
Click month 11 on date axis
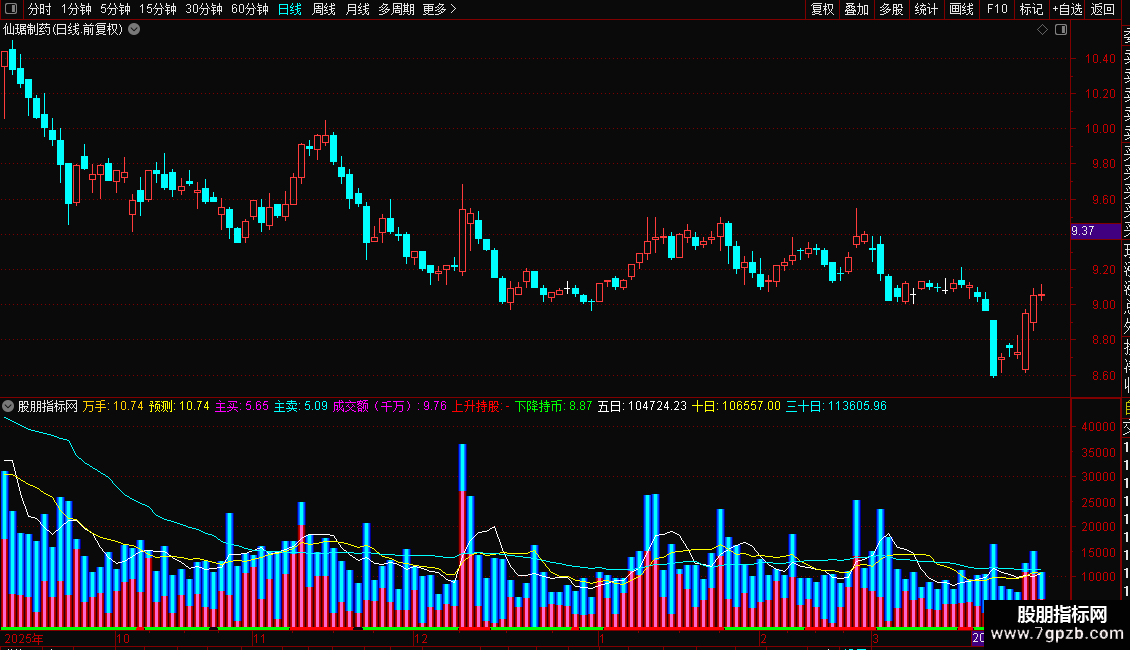coord(259,638)
